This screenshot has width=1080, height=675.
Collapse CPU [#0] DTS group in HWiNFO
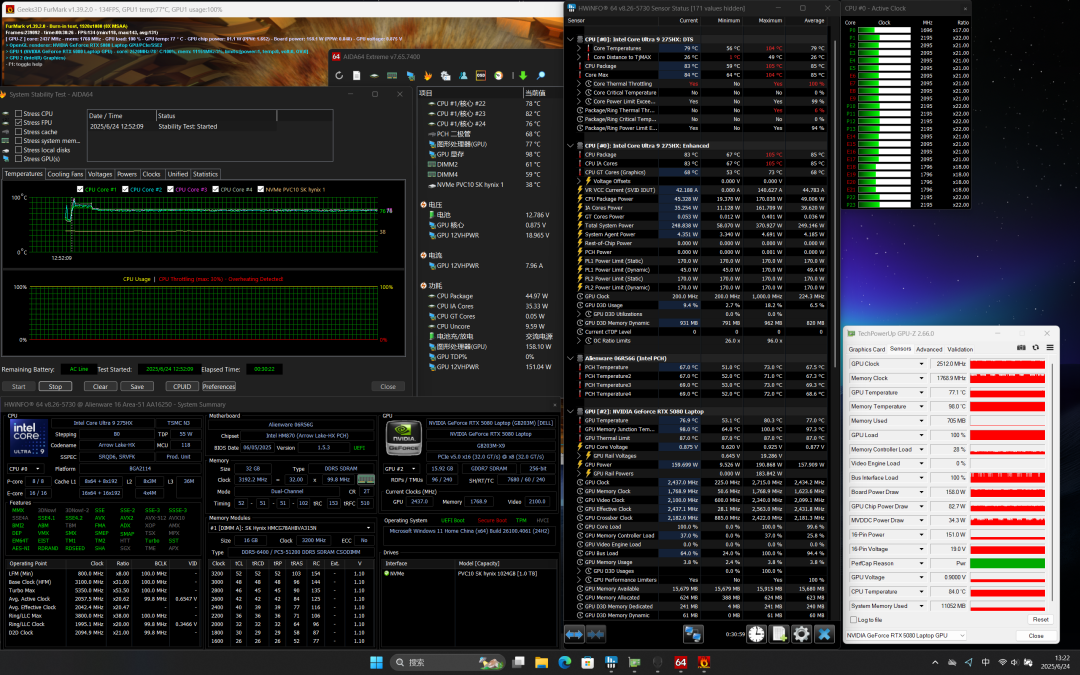(570, 39)
